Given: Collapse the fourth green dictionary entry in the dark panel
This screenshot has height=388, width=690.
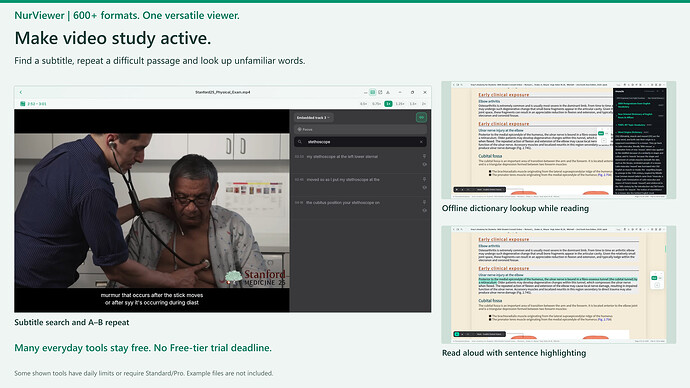Looking at the screenshot, I should coord(630,132).
